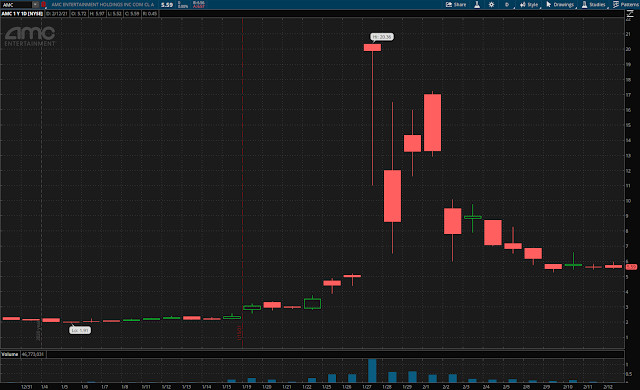Click the AMC 1 Y 1D chart title
This screenshot has height=390, width=640.
coord(22,13)
